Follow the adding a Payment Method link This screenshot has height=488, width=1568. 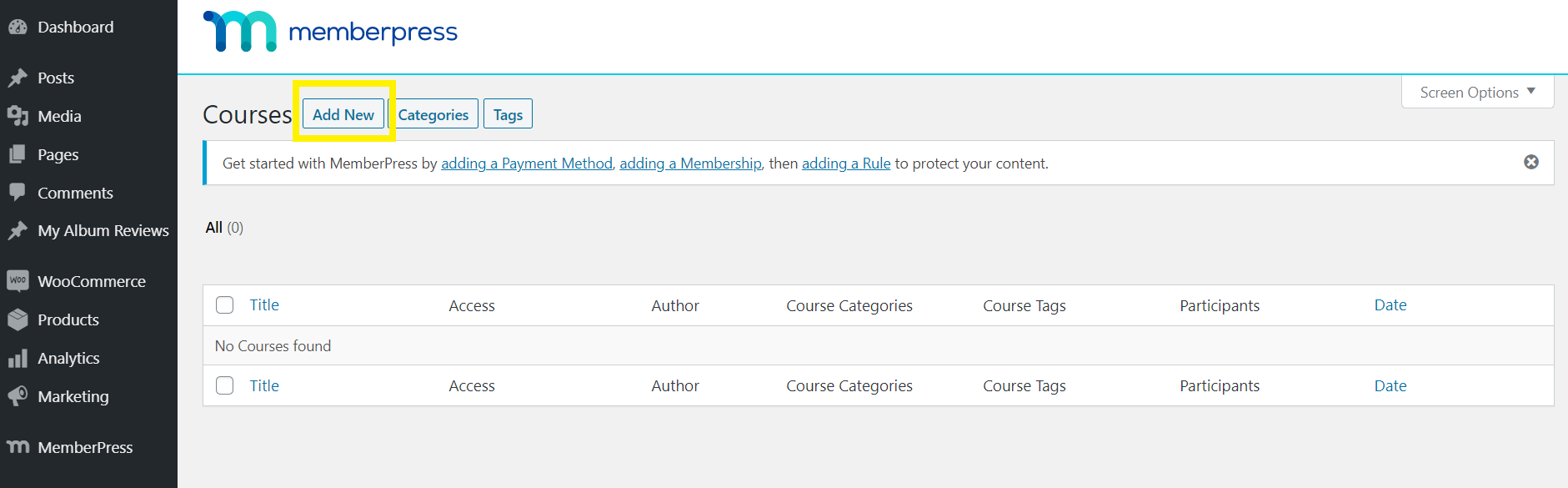(x=527, y=164)
